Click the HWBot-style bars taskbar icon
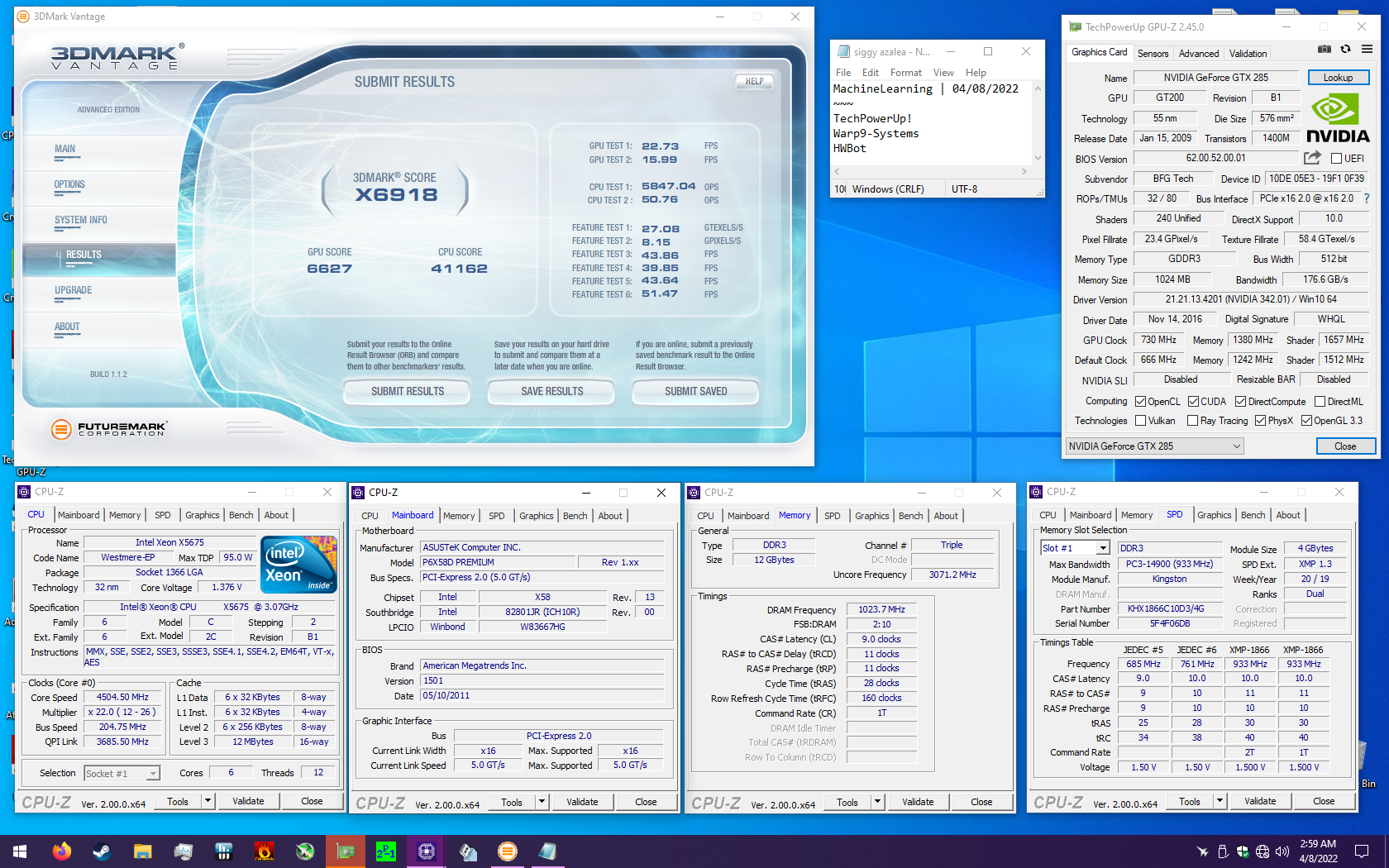Viewport: 1389px width, 868px height. tap(223, 851)
